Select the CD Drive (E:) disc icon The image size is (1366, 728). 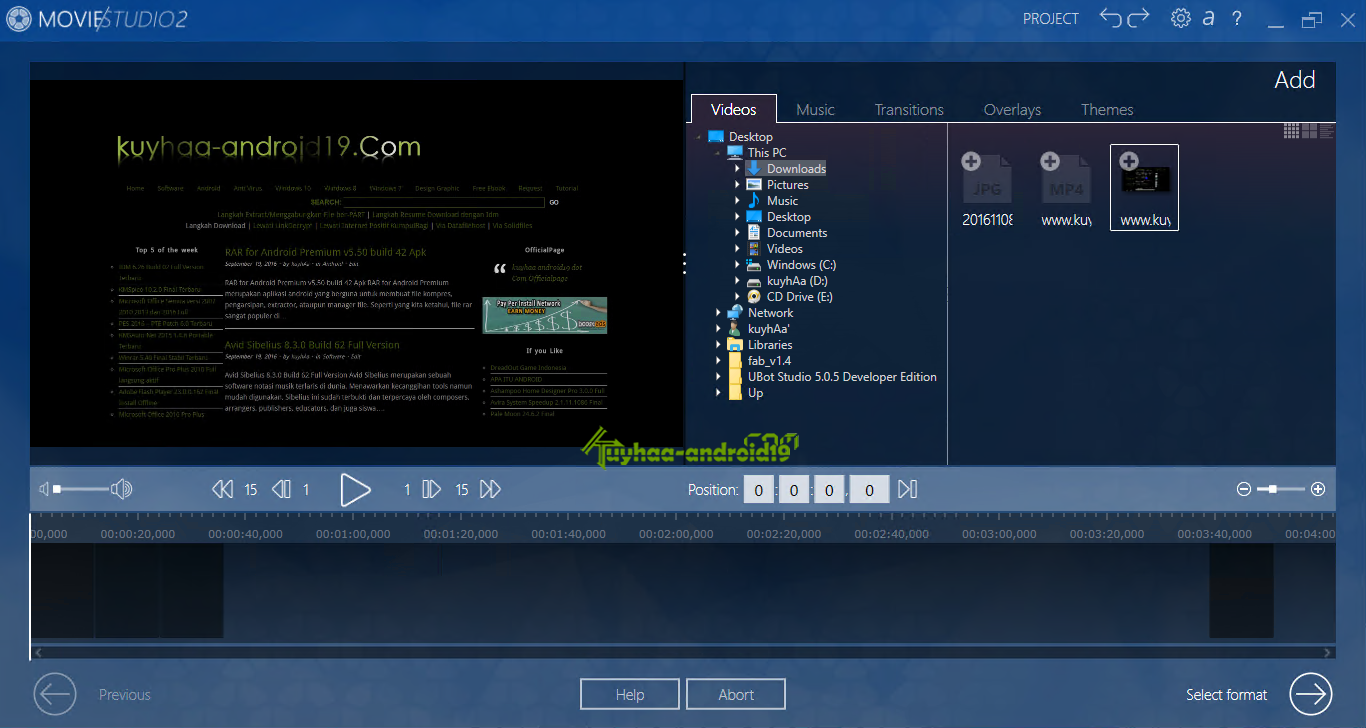click(x=754, y=297)
